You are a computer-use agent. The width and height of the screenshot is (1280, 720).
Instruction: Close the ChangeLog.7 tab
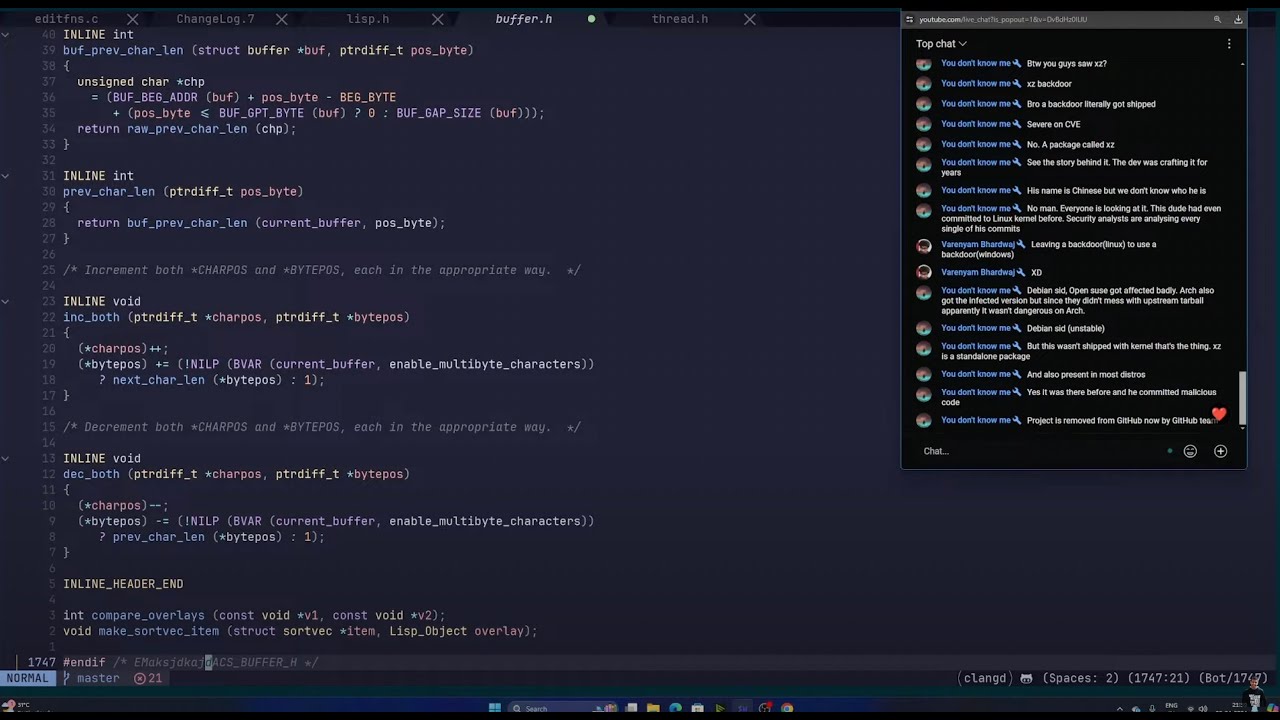pos(281,19)
